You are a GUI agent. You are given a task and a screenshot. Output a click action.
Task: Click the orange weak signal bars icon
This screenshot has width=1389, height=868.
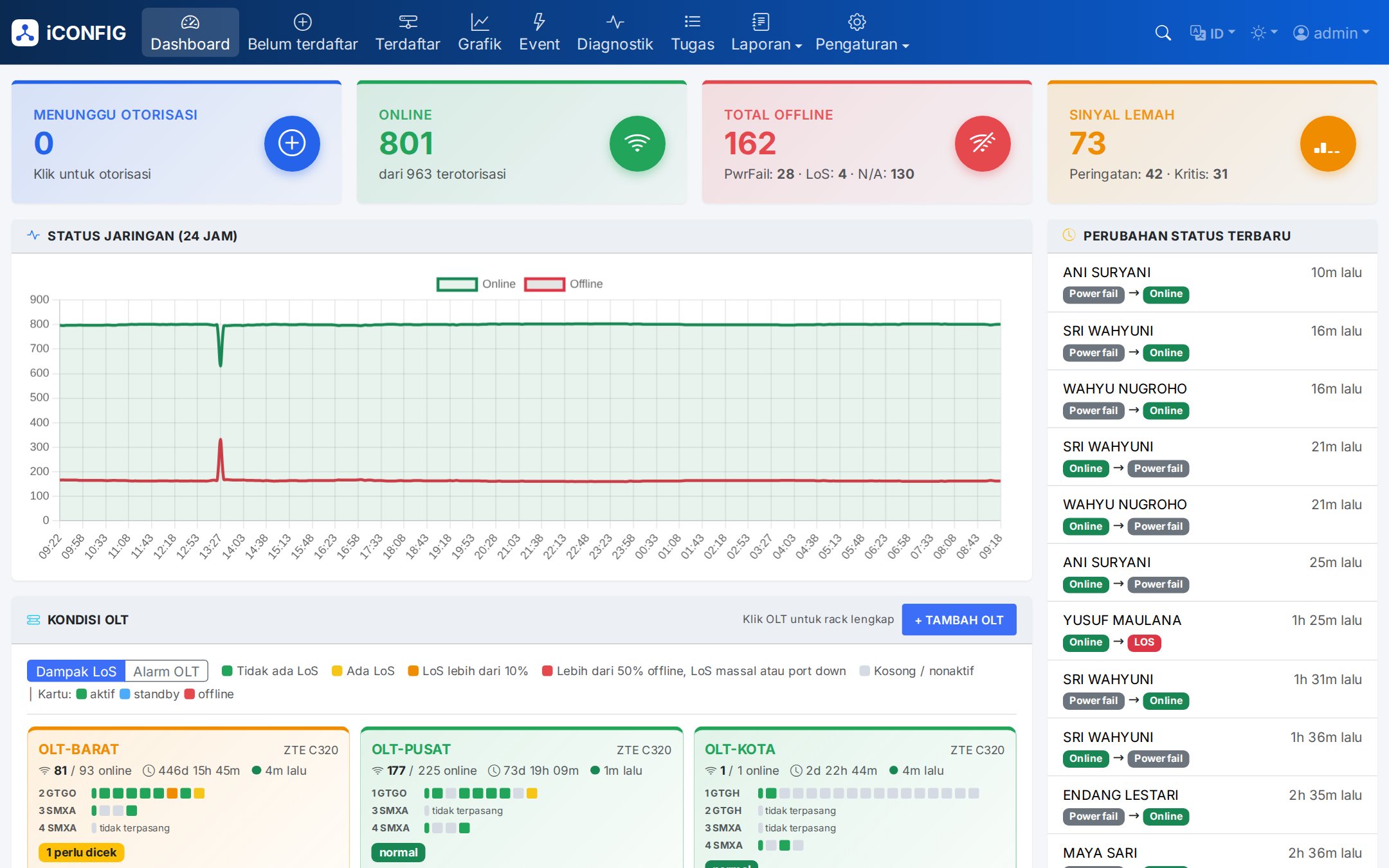[1328, 143]
